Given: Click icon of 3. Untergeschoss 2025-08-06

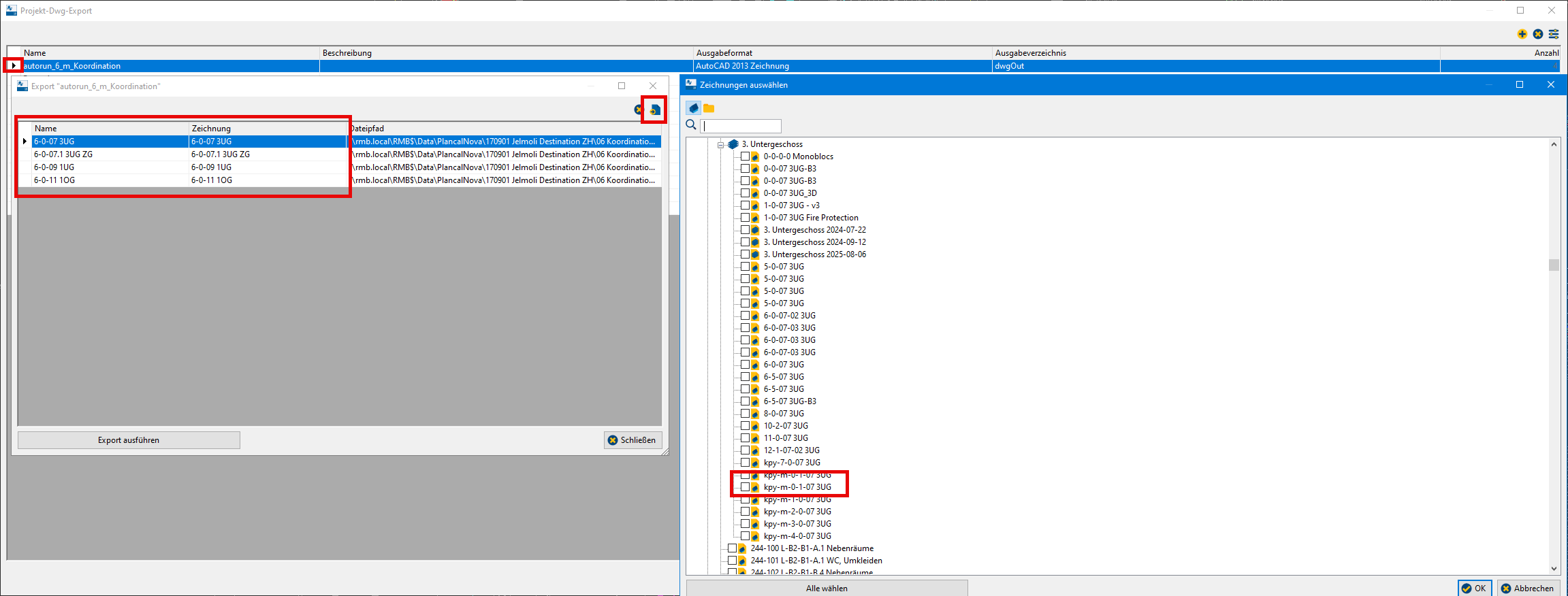Looking at the screenshot, I should coord(755,254).
